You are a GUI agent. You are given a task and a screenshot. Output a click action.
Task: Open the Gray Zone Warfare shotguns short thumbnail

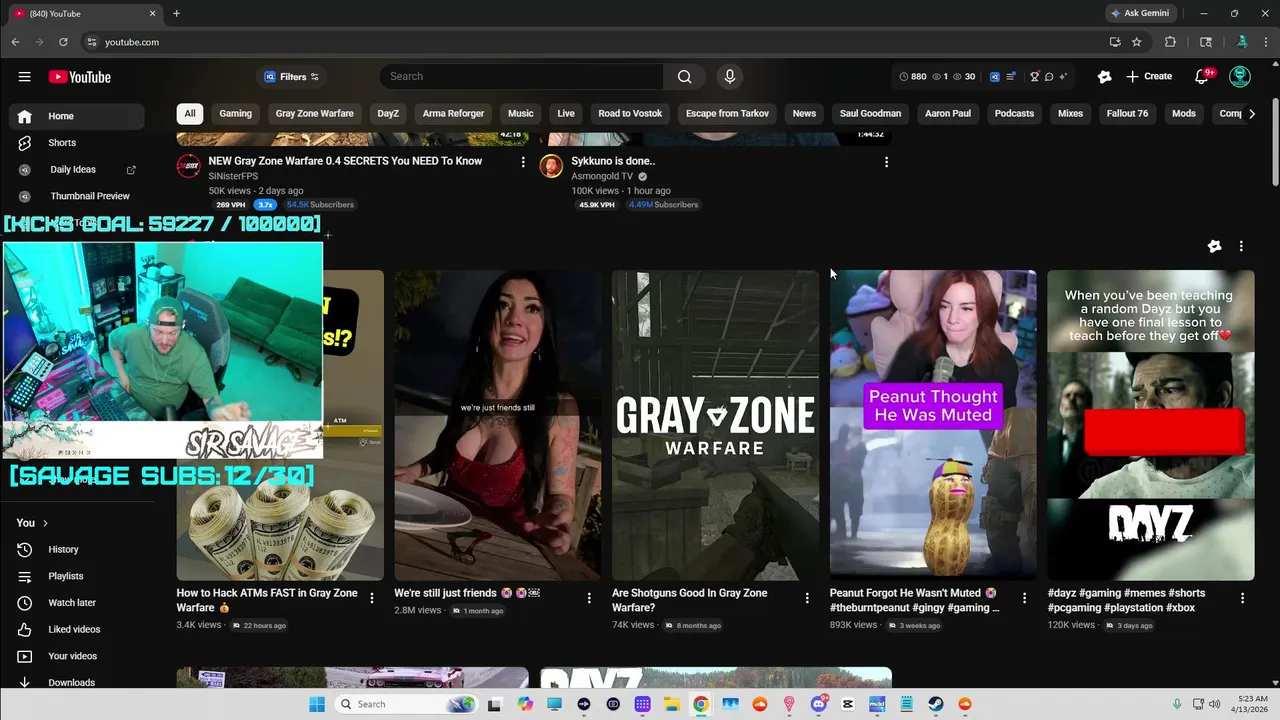click(715, 425)
